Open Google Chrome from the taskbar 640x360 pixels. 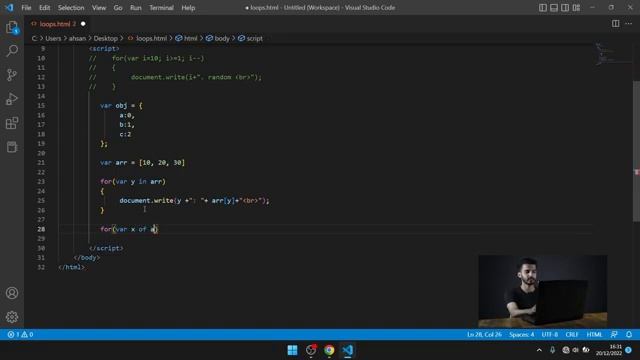(x=329, y=350)
